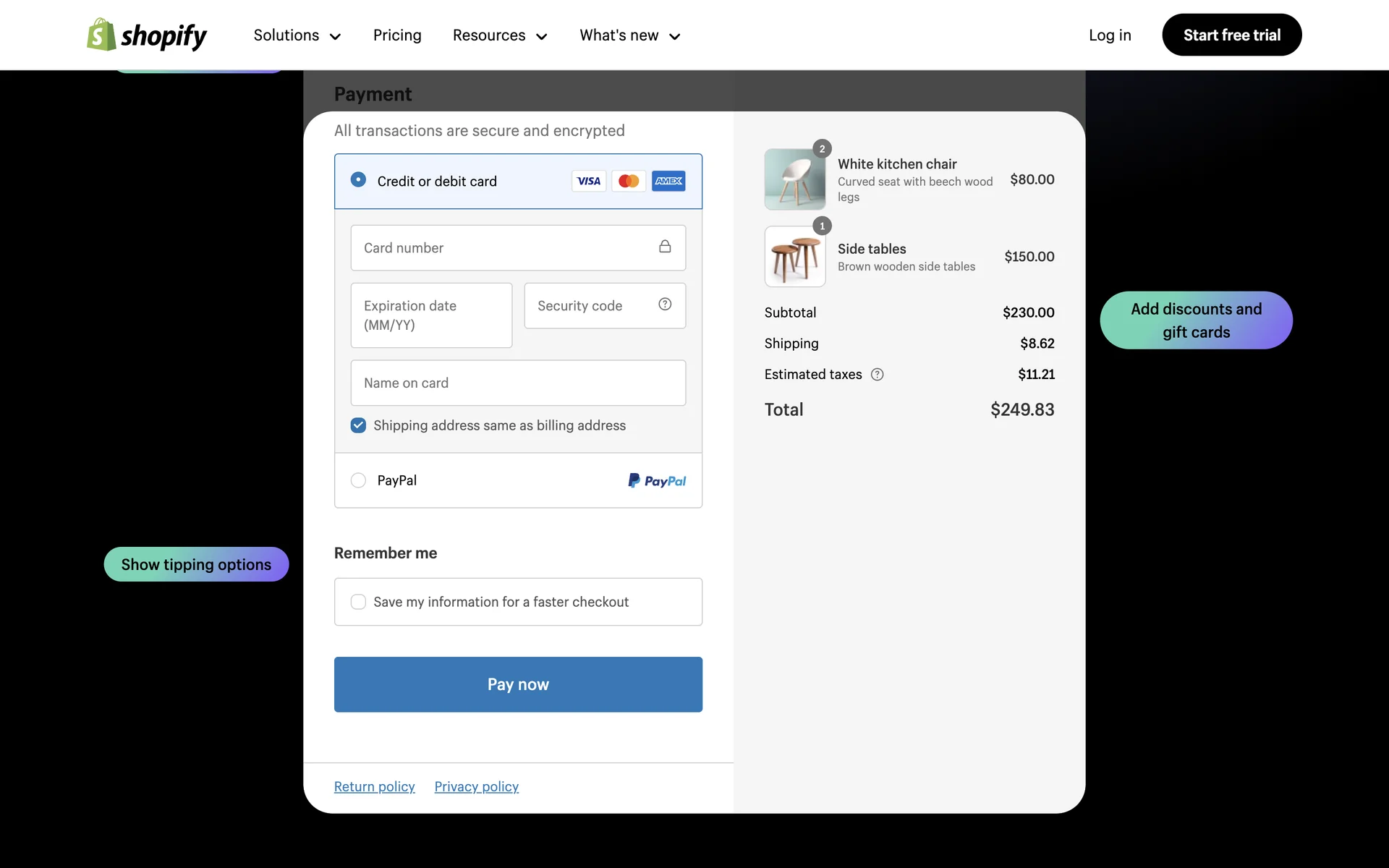Screen dimensions: 1389x868
Task: Select the Credit or debit card radio
Action: (358, 179)
